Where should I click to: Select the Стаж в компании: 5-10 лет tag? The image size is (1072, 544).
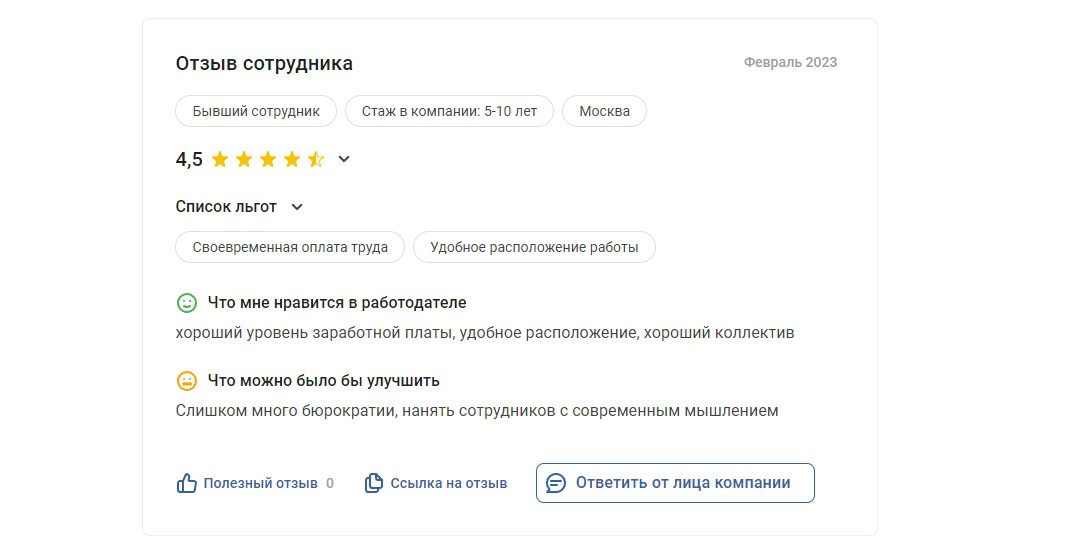coord(449,111)
